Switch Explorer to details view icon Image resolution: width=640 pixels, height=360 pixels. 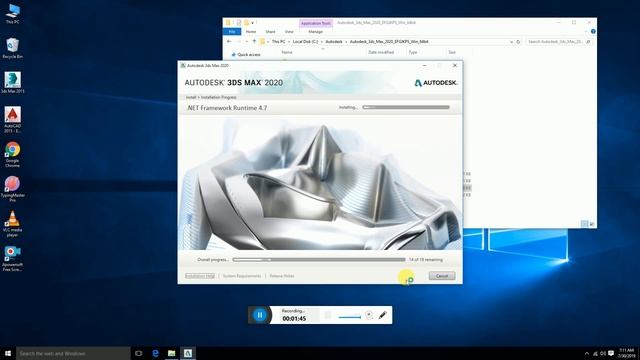point(584,224)
